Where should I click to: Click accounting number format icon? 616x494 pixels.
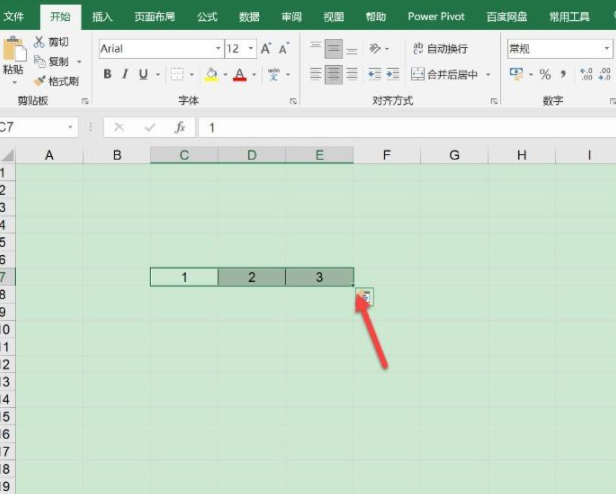click(516, 74)
